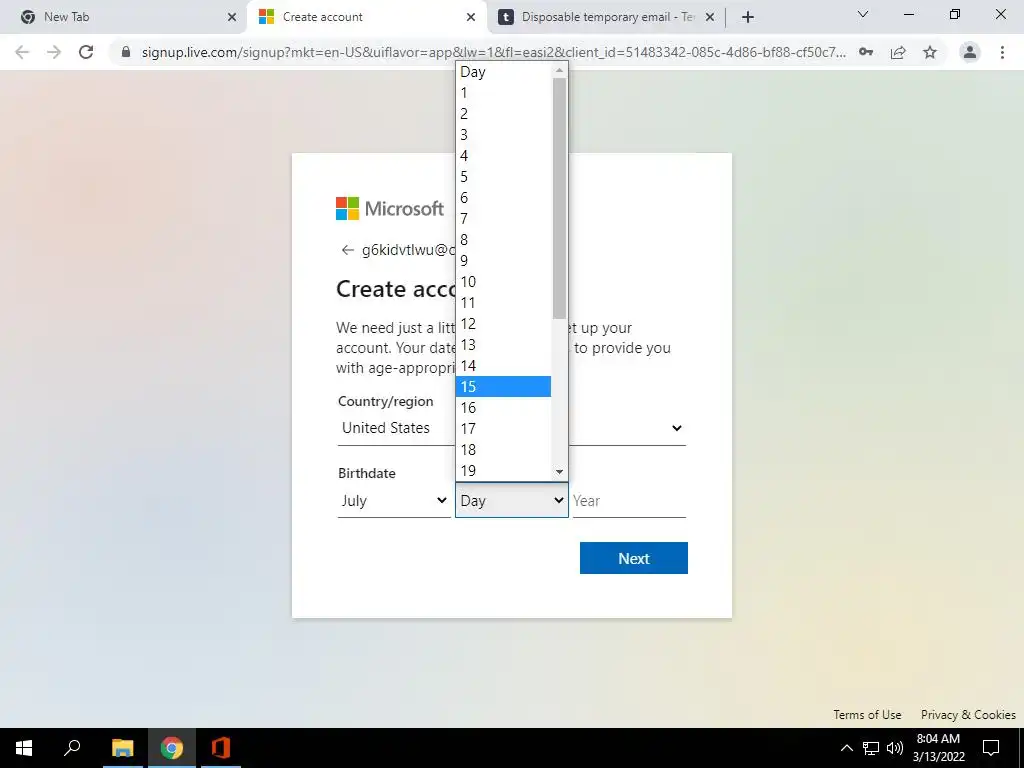Choose Day placeholder option in list

[503, 72]
